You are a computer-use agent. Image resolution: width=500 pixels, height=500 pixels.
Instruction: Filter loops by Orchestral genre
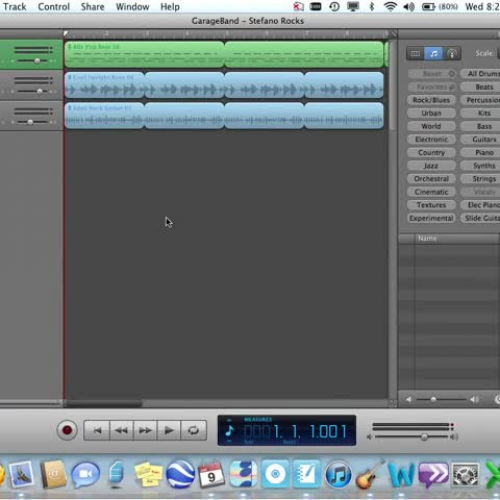click(x=431, y=179)
